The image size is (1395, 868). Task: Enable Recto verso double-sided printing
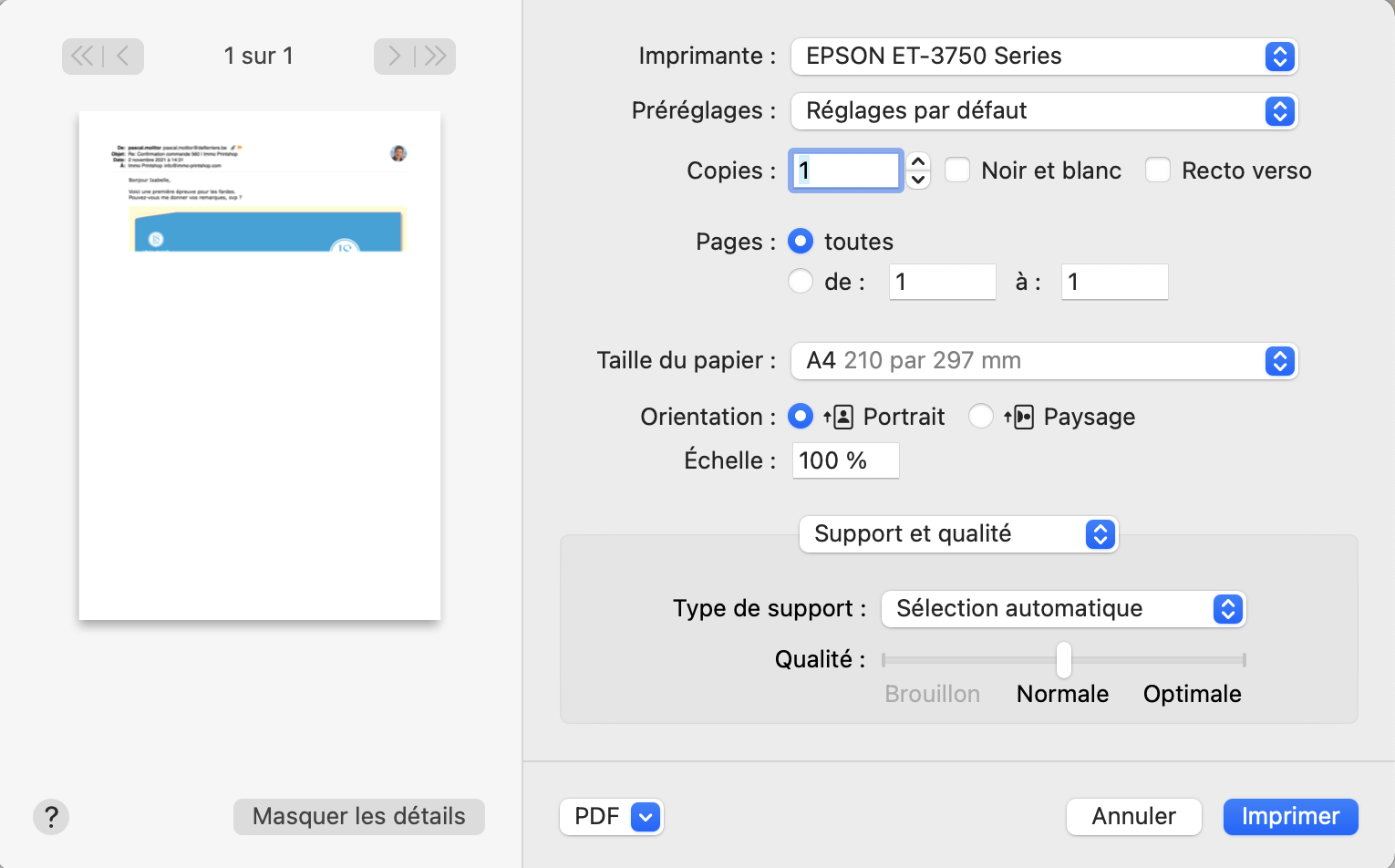pos(1158,170)
